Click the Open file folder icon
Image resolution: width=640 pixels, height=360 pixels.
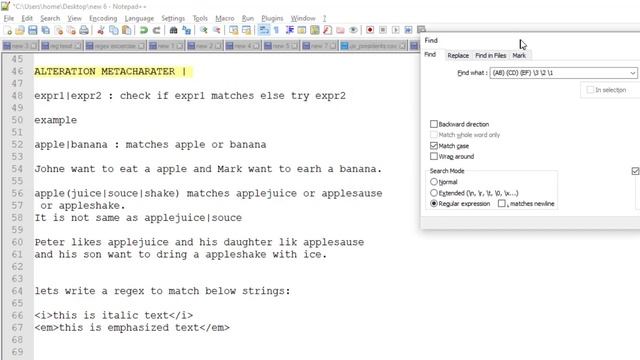(20, 30)
